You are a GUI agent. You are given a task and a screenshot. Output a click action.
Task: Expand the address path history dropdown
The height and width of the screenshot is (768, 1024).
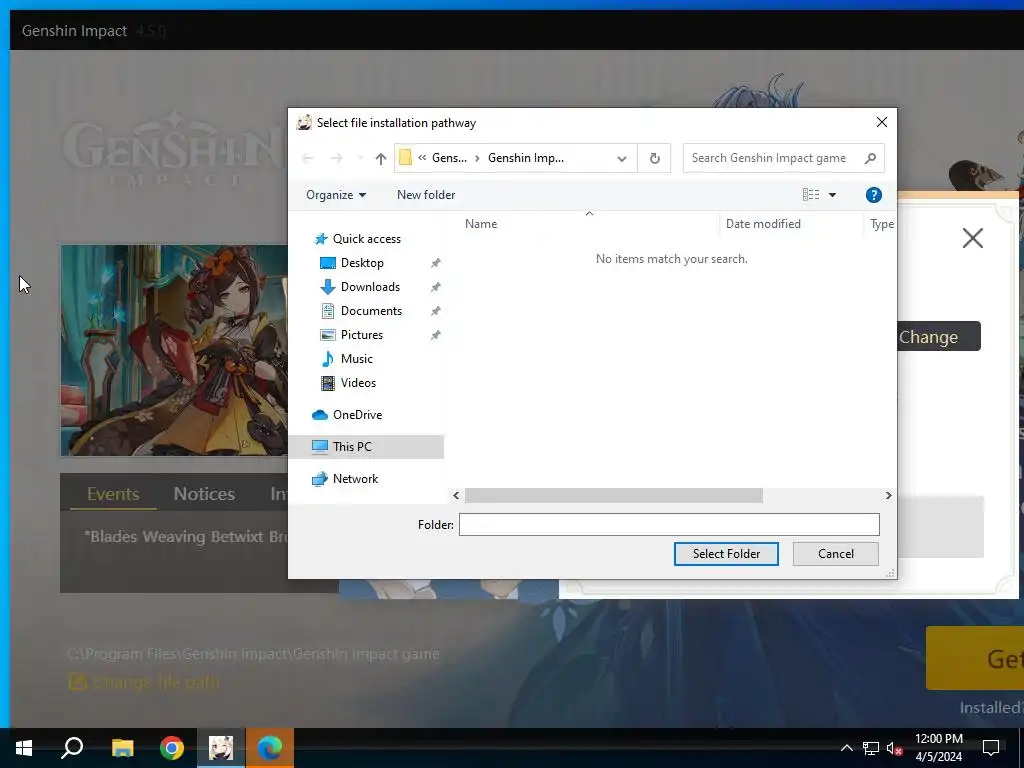tap(622, 158)
